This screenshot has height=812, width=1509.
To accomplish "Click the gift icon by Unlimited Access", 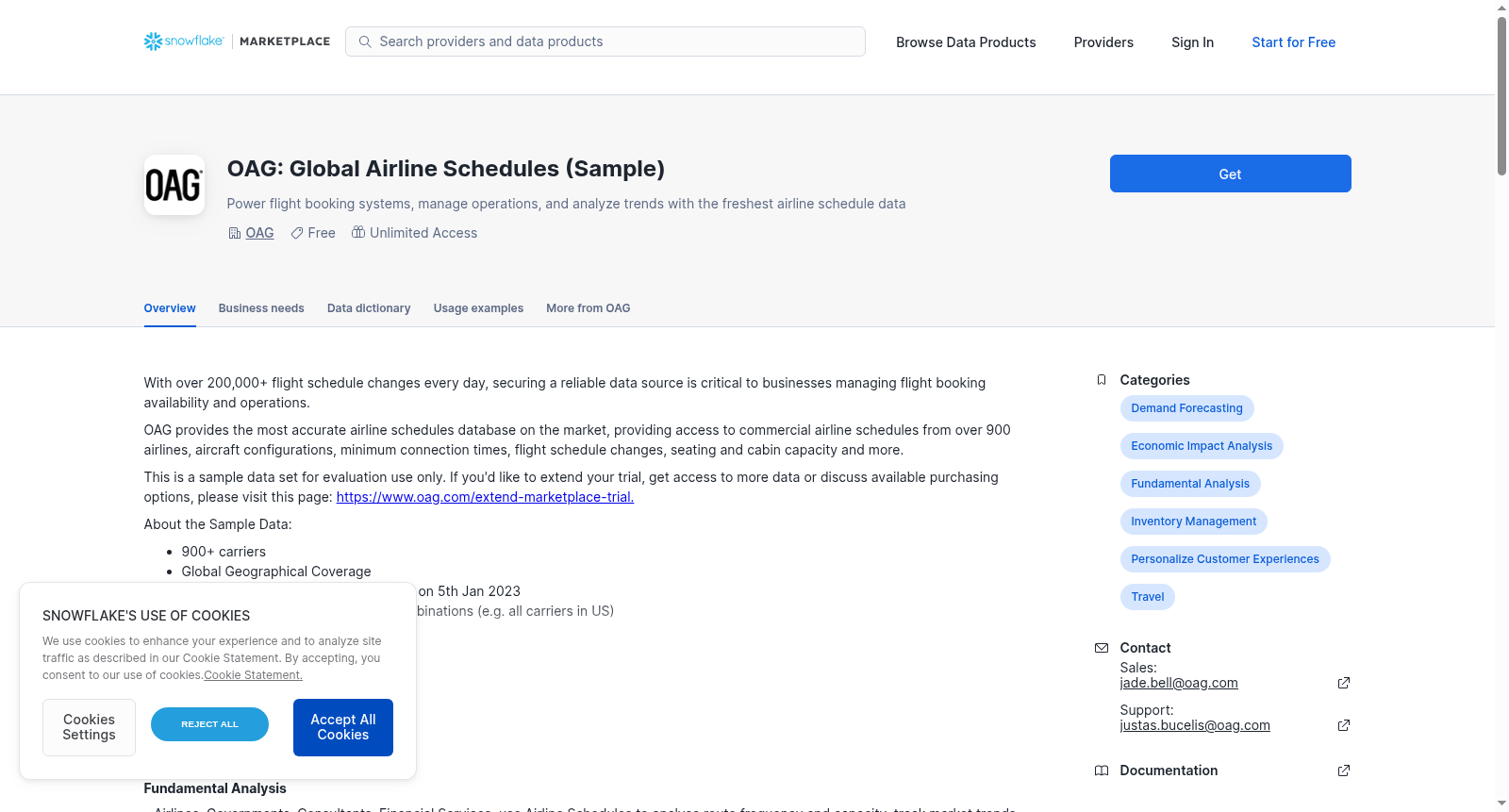I will click(x=358, y=232).
